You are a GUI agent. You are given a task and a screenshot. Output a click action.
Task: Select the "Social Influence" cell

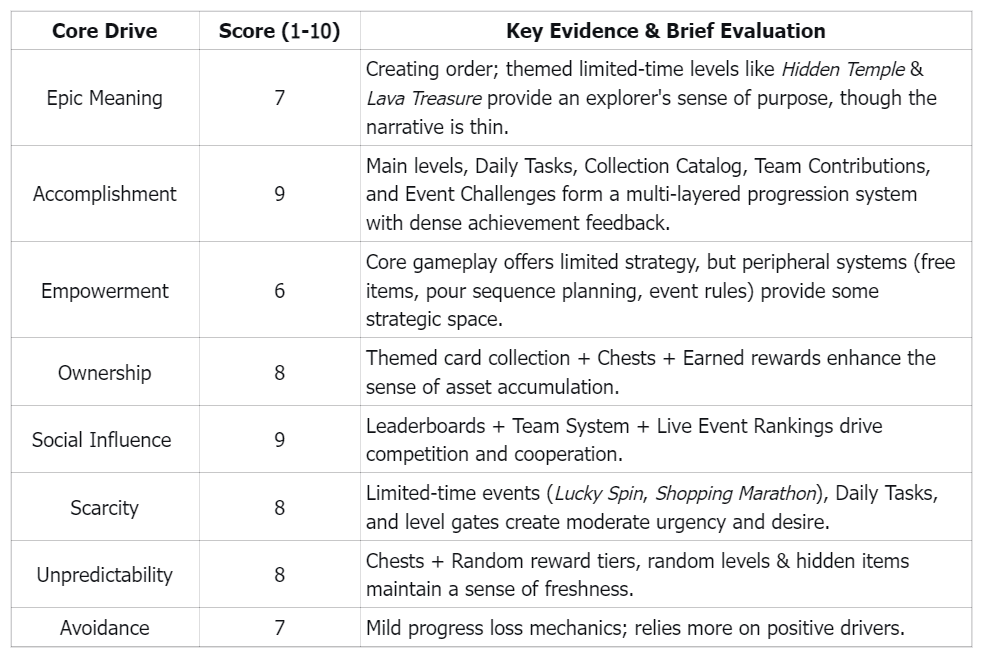click(101, 440)
